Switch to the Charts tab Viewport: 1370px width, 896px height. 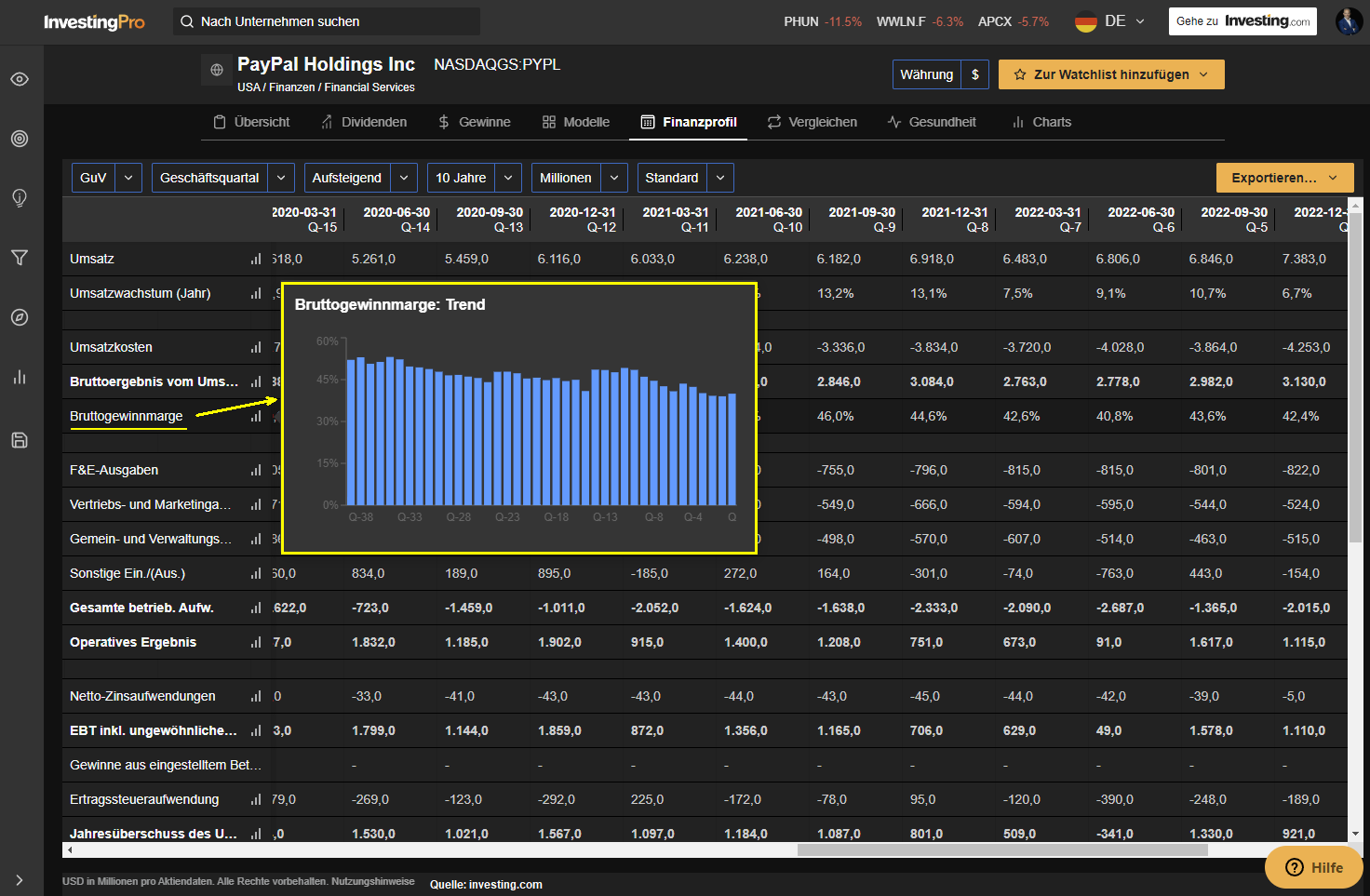pos(1041,122)
